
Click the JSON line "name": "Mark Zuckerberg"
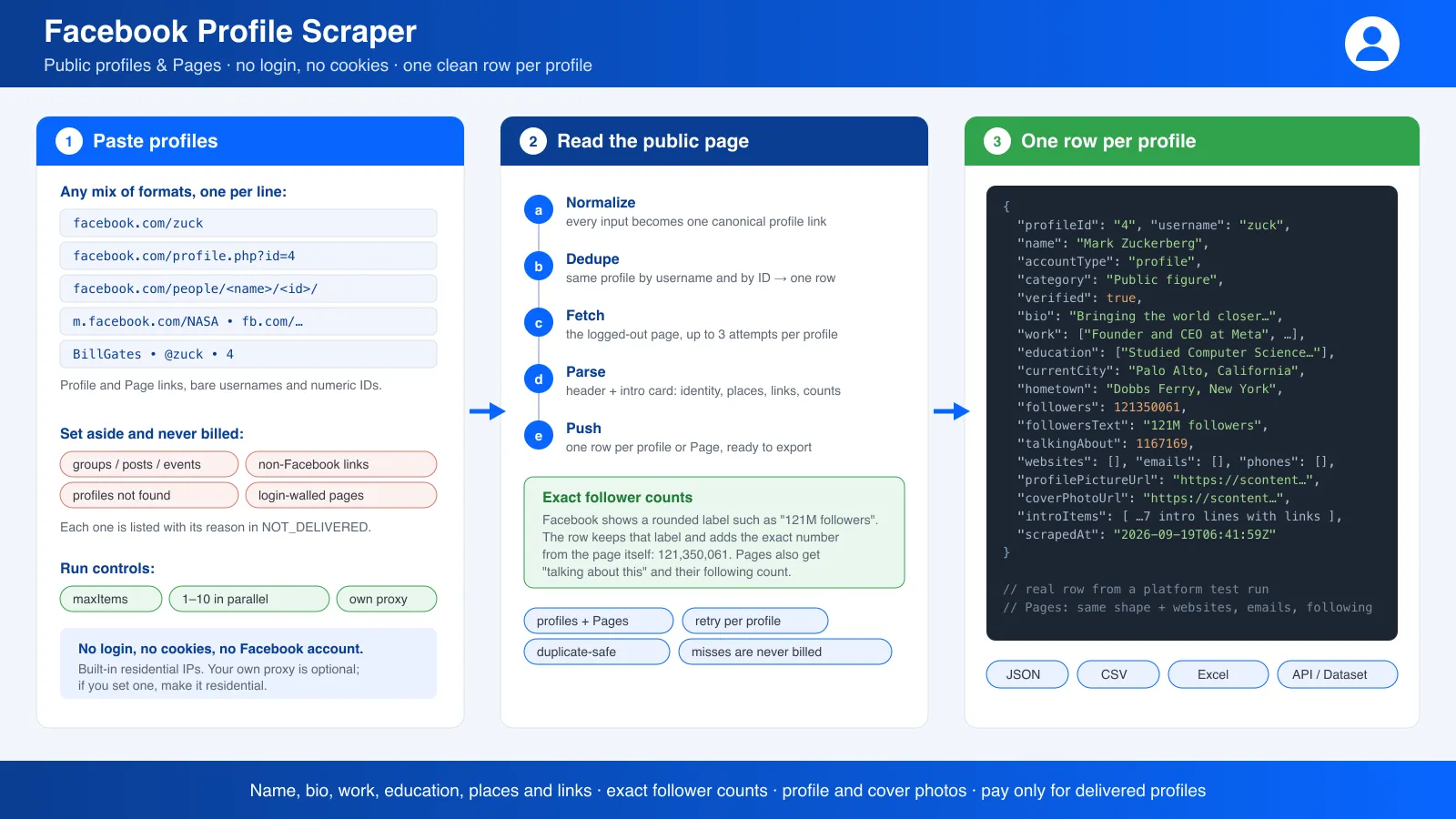(1113, 243)
